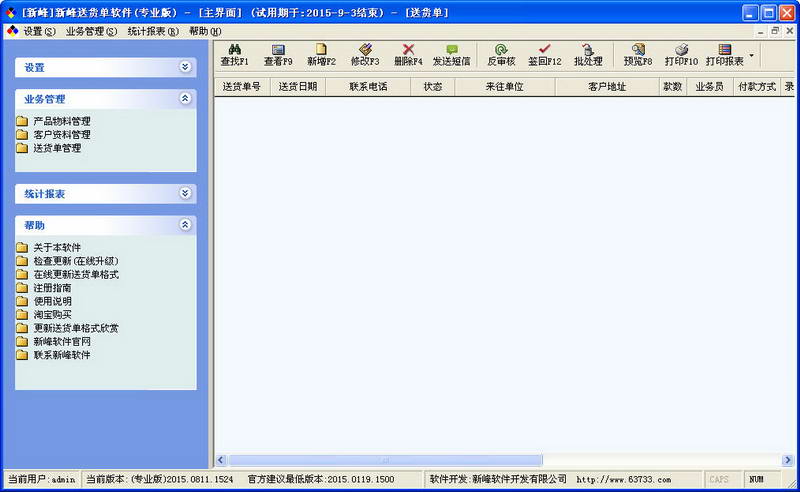Click the 款数 column header

click(673, 87)
